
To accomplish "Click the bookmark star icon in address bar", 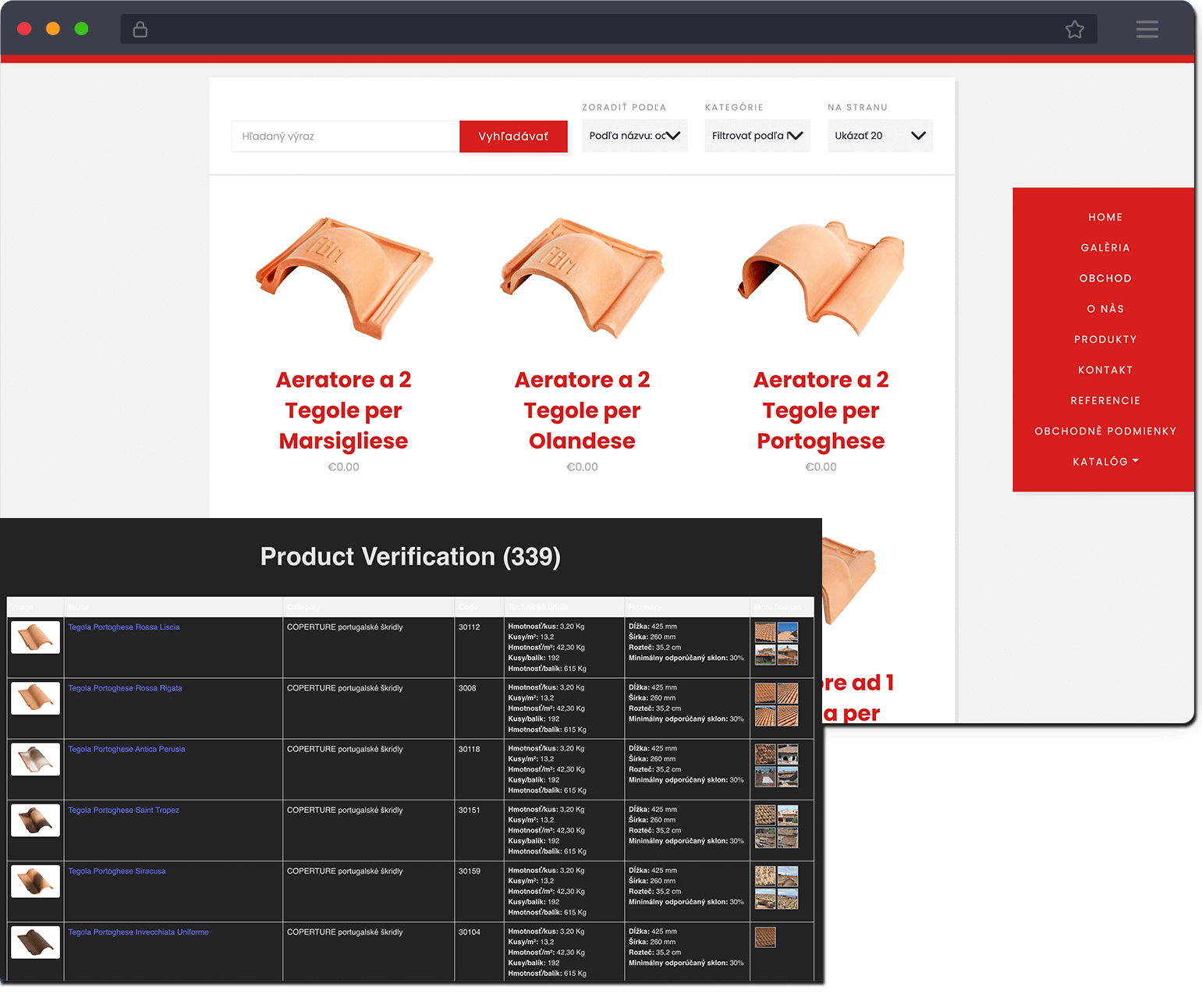I will [x=1074, y=30].
